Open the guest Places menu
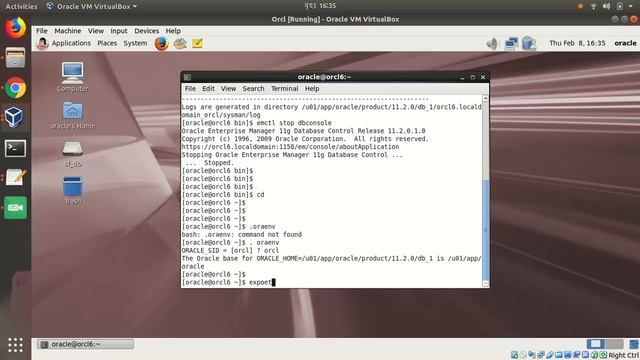The image size is (640, 360). pos(107,43)
